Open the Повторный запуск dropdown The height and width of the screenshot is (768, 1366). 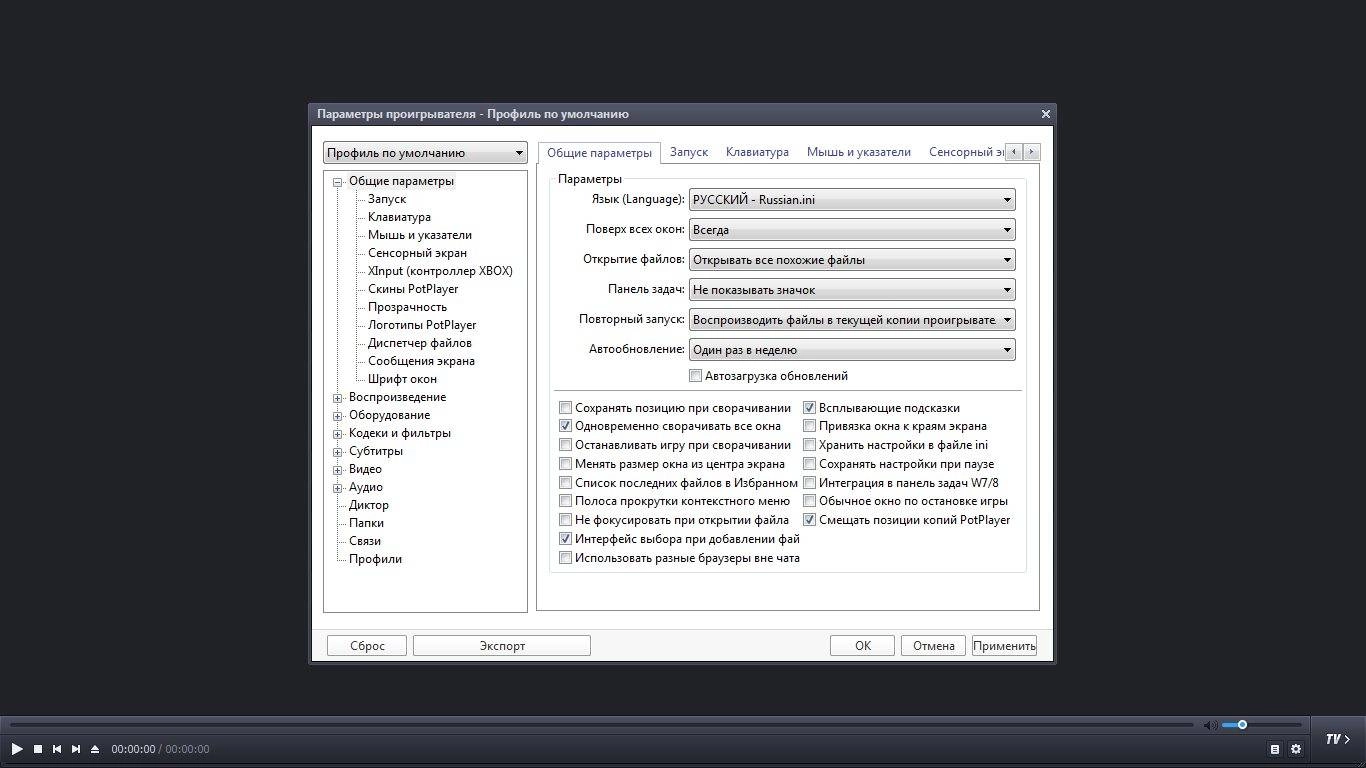[852, 320]
